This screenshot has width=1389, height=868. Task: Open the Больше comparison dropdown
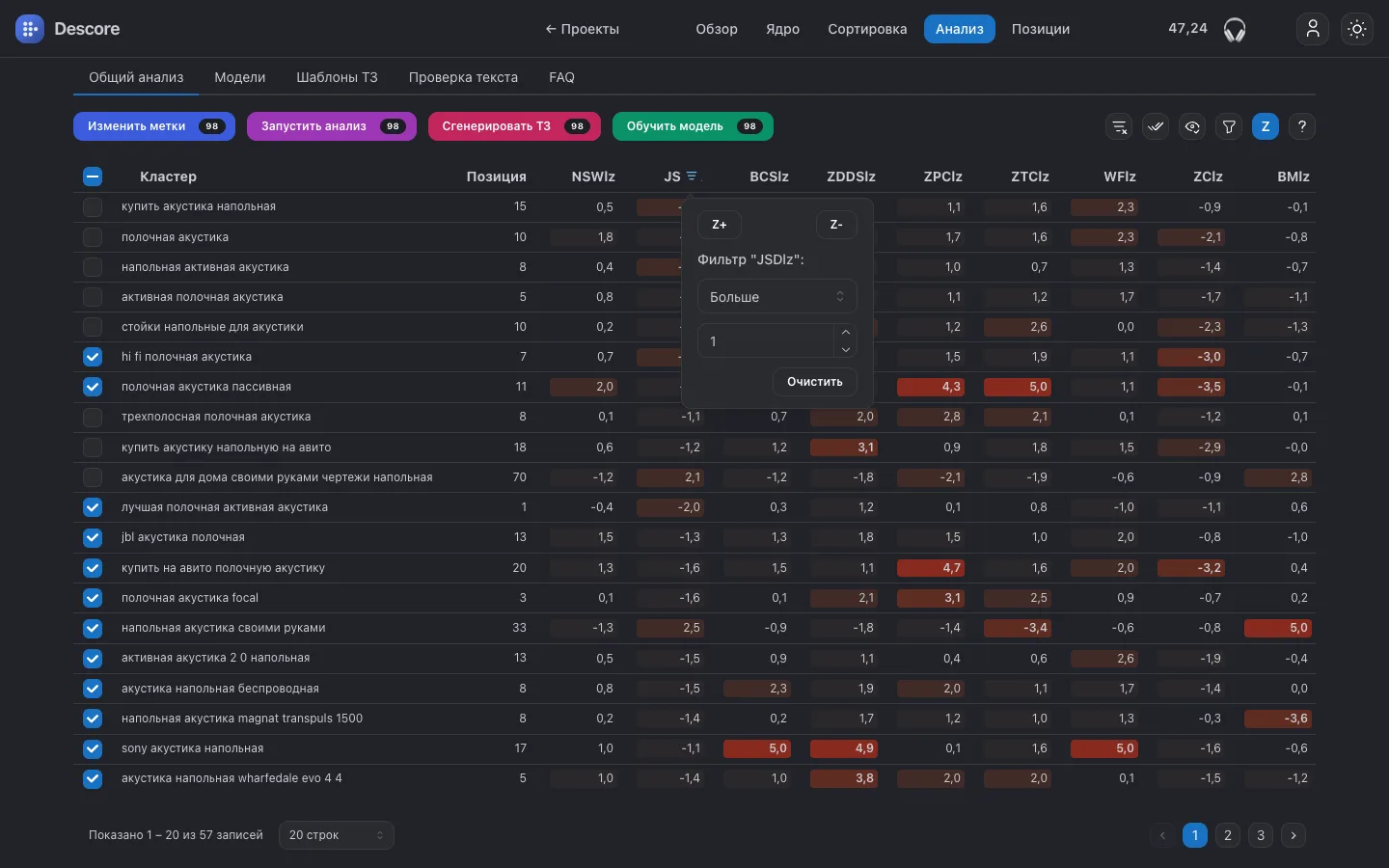(x=777, y=297)
